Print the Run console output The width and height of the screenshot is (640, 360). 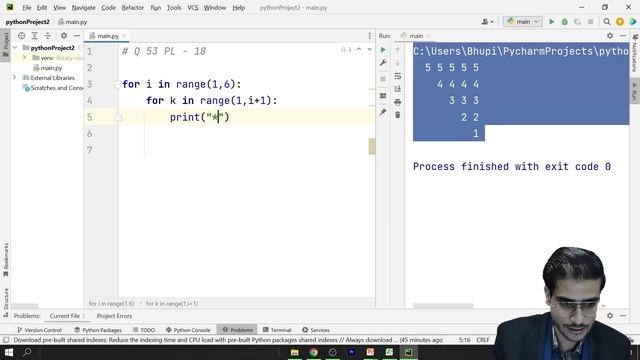coord(398,102)
